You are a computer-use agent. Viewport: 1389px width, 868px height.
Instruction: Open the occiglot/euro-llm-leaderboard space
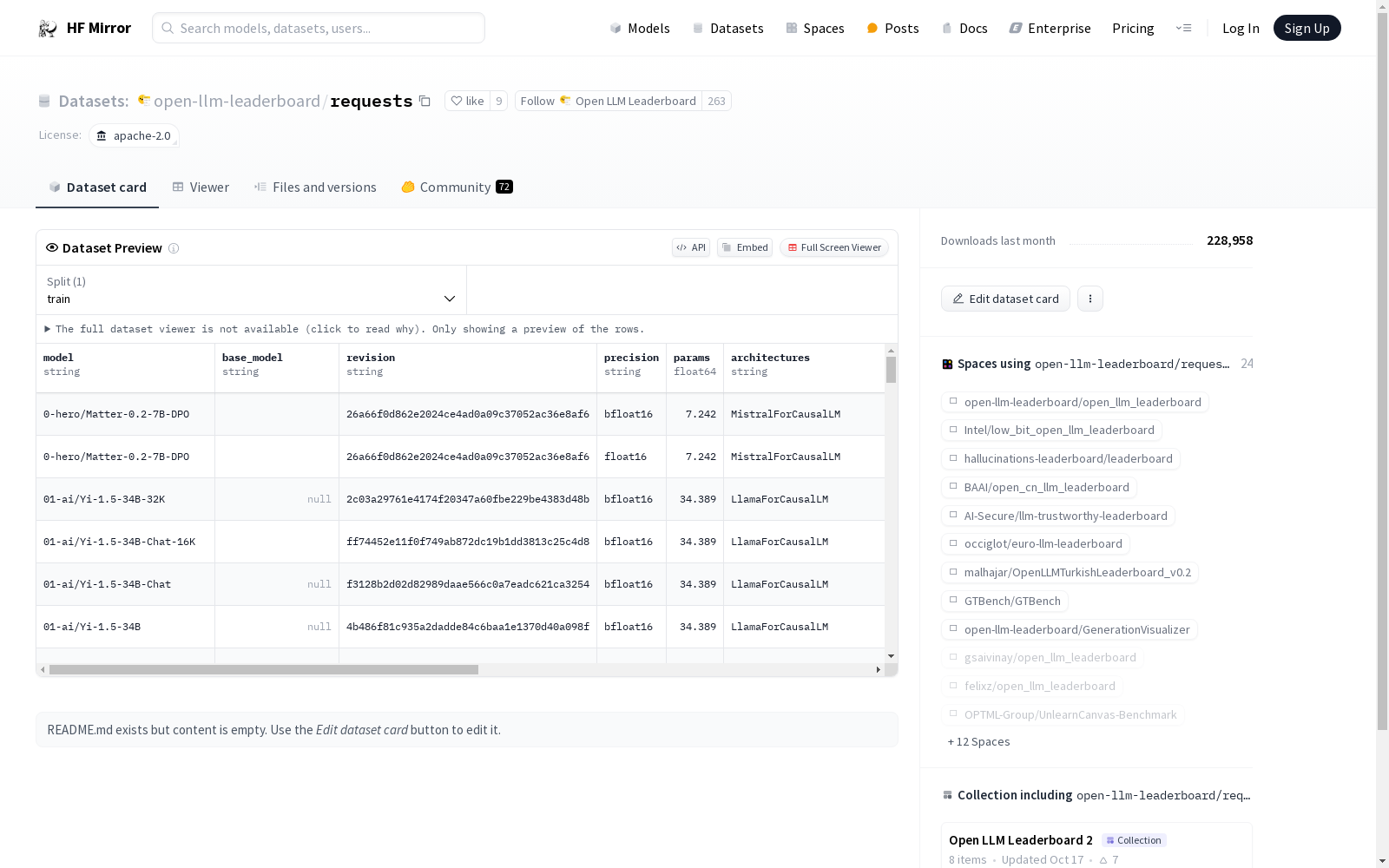1035,543
